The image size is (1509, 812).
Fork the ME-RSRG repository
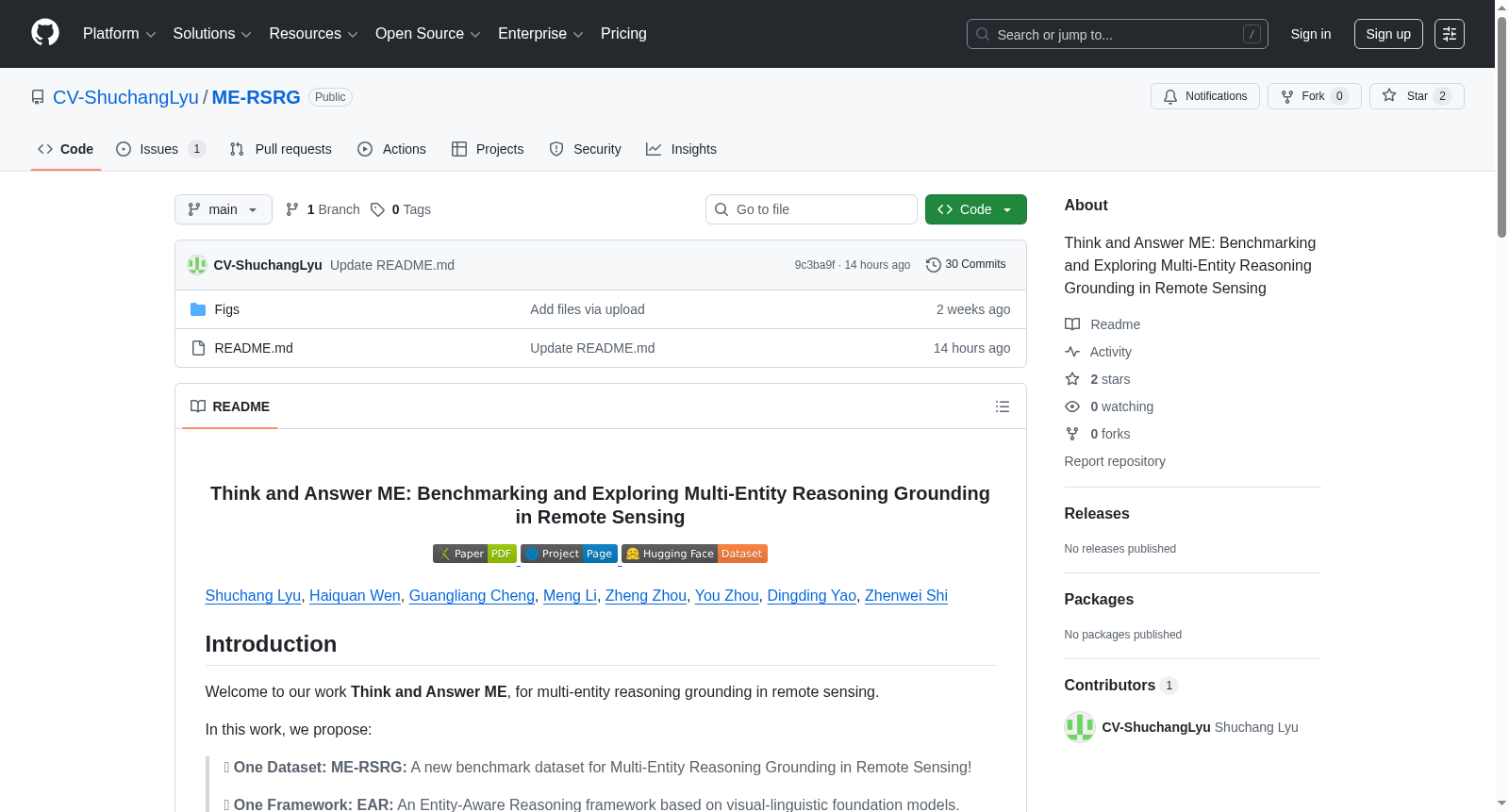tap(1314, 96)
